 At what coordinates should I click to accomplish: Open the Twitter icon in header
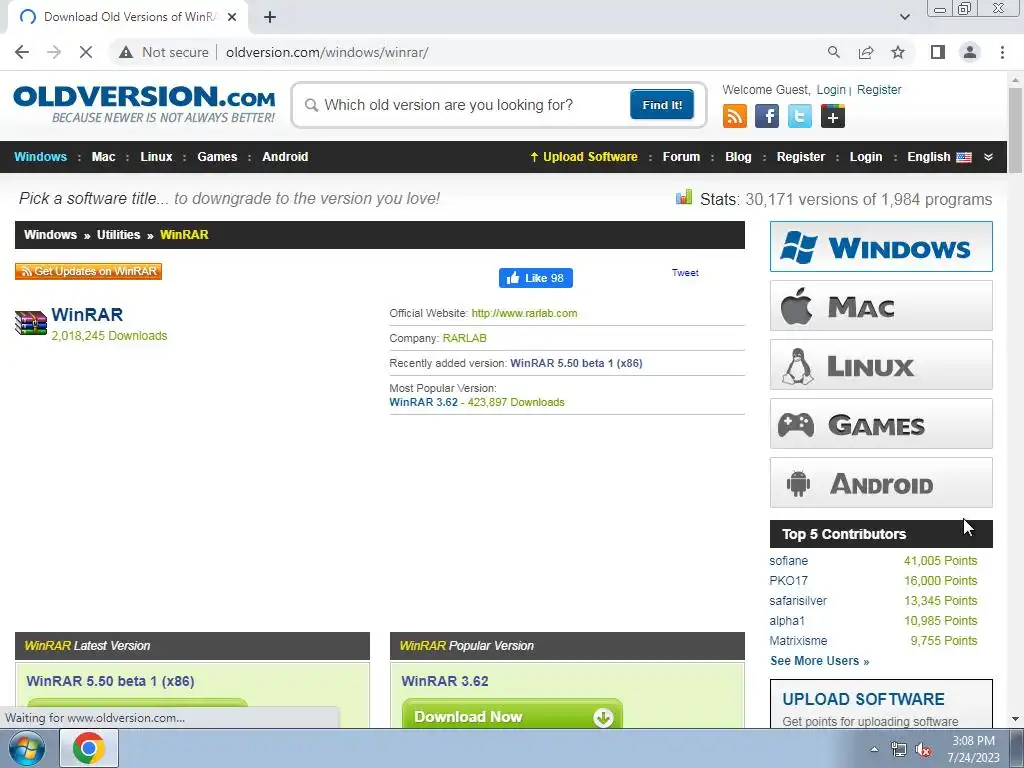[x=799, y=116]
